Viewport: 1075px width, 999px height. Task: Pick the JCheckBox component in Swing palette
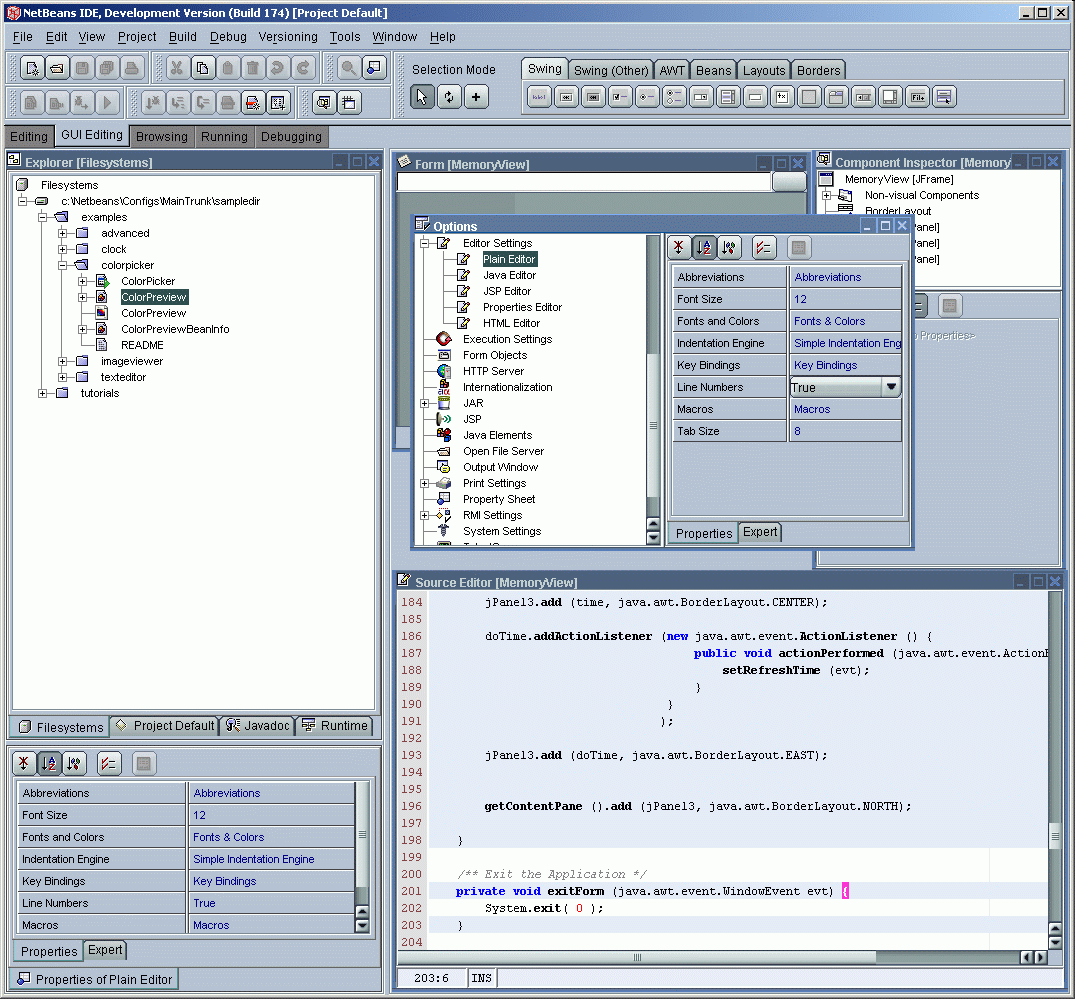pos(620,97)
